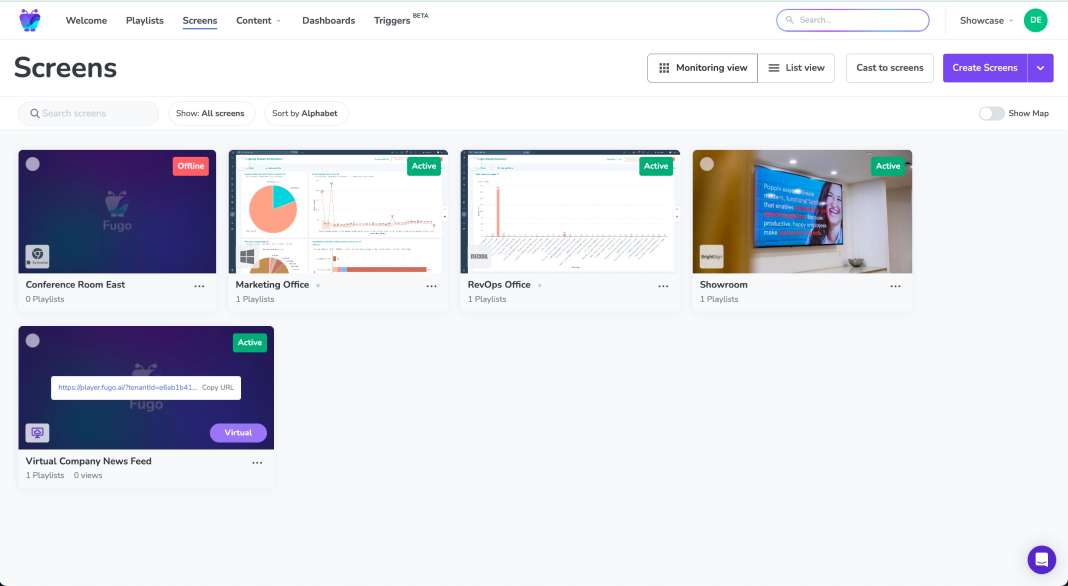Click Copy URL on Virtual Company News Feed
Viewport: 1068px width, 586px height.
tap(217, 388)
